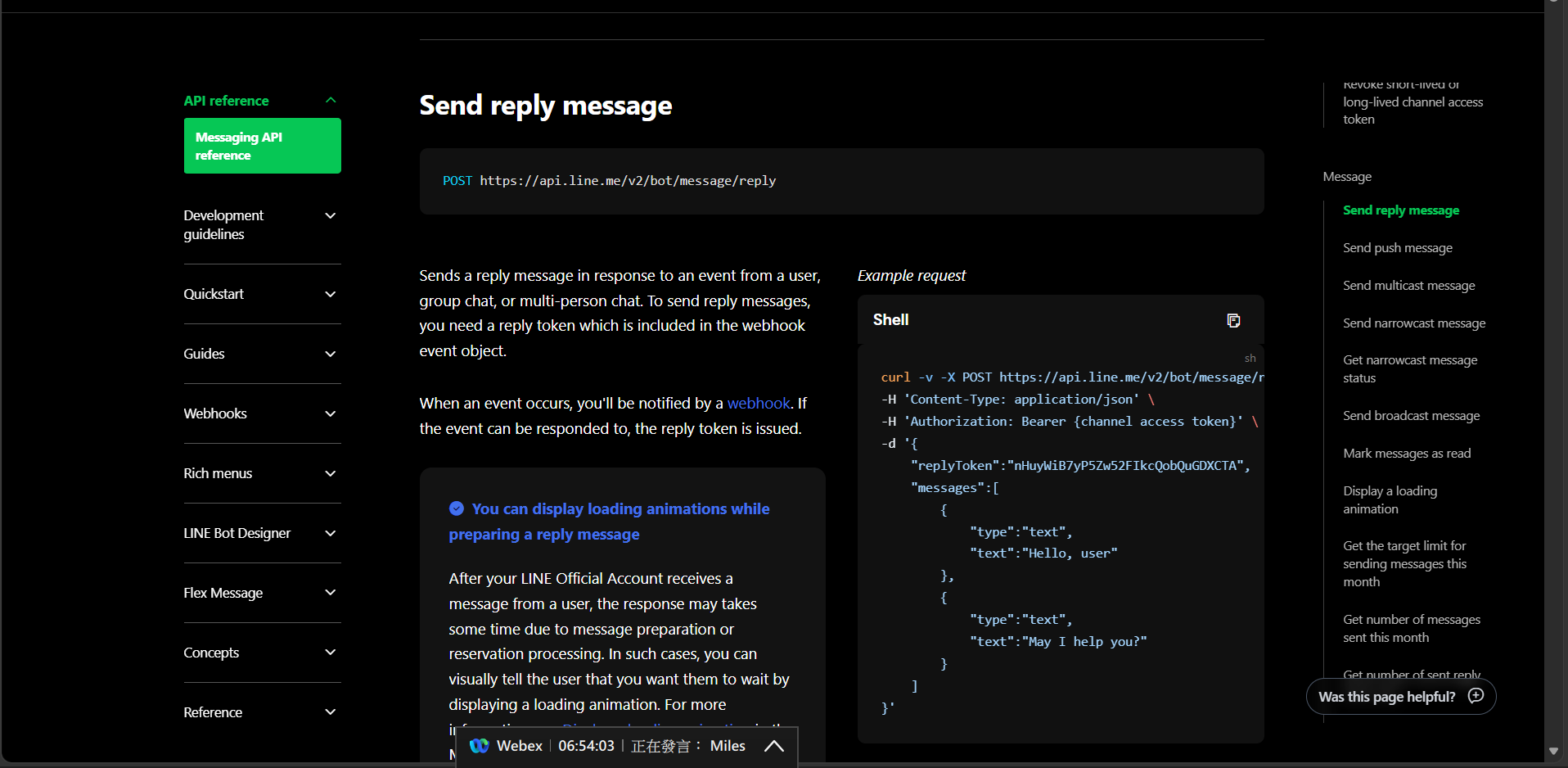Click the loading animations tip heading
The image size is (1568, 768).
609,522
